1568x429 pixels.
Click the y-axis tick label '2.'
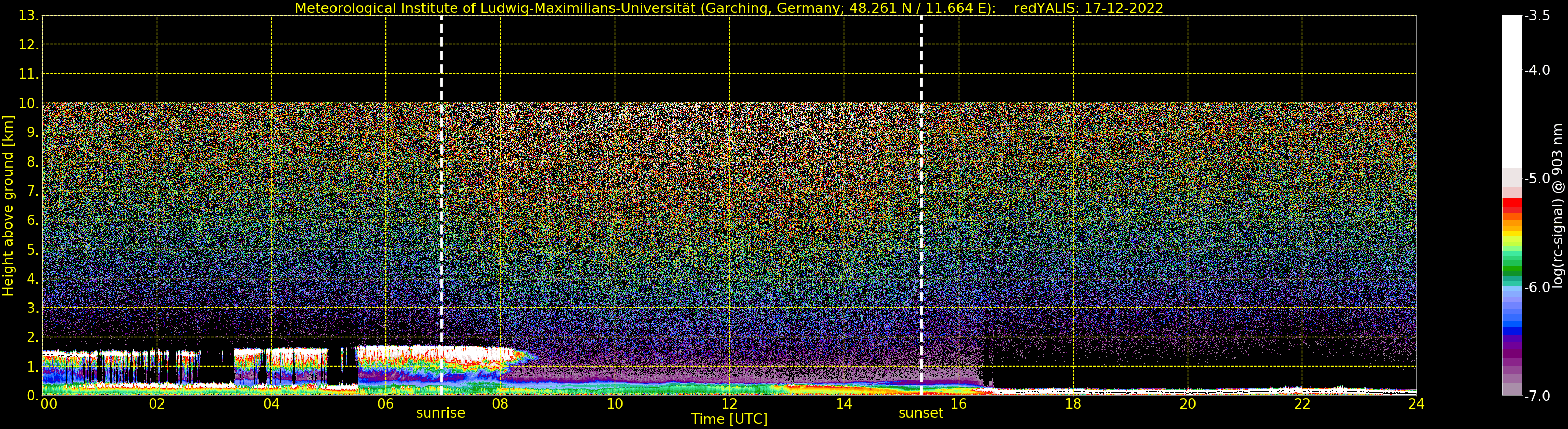(33, 337)
